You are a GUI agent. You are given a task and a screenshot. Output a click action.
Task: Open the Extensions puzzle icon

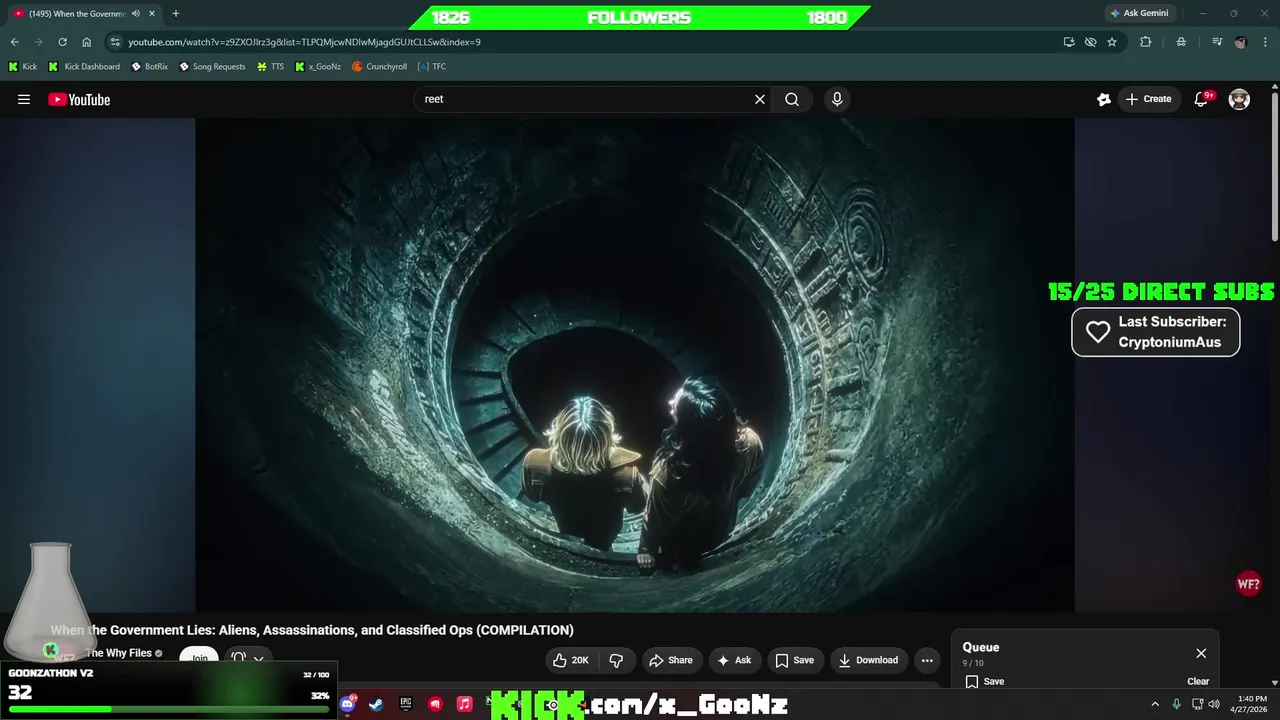point(1146,42)
